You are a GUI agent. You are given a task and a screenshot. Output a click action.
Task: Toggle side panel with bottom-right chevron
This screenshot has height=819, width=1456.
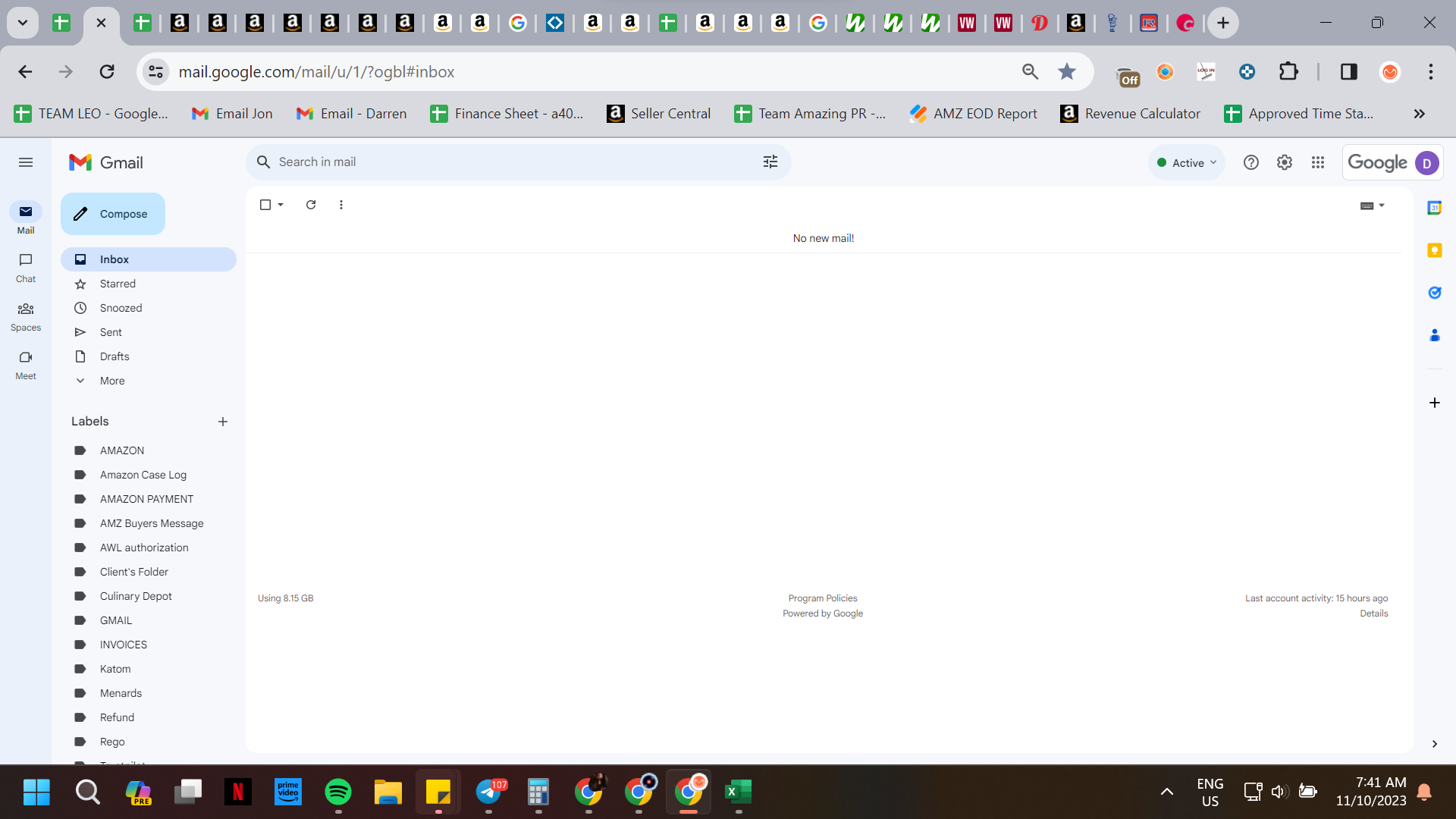(1435, 744)
